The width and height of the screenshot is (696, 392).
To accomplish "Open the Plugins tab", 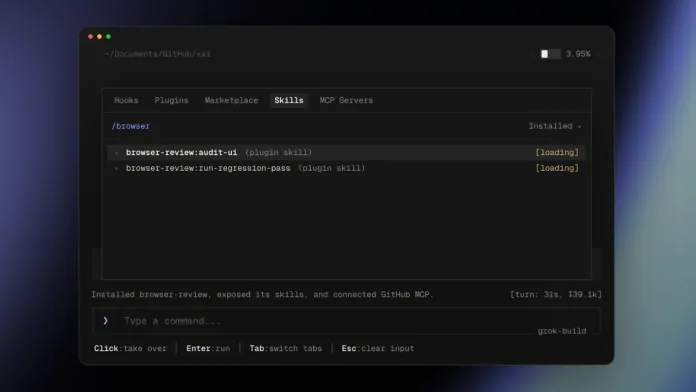I will click(x=171, y=100).
